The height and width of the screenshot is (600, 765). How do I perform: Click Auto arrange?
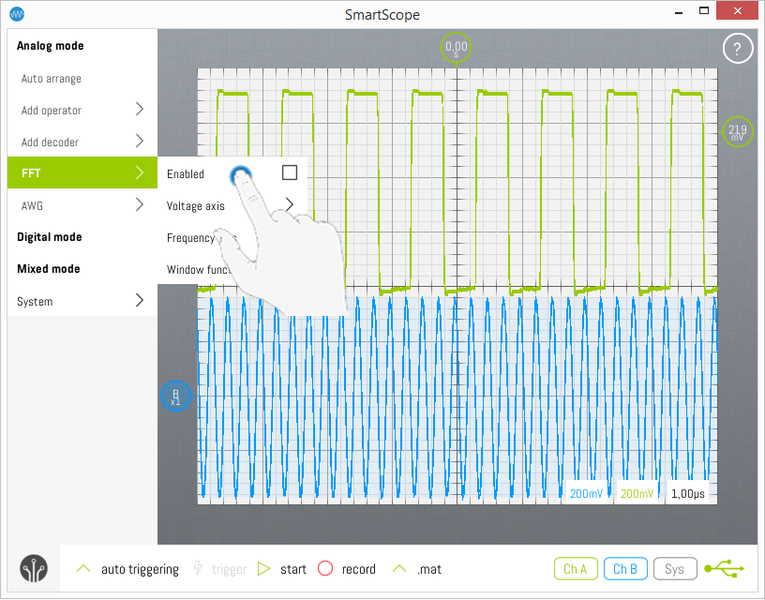coord(52,78)
